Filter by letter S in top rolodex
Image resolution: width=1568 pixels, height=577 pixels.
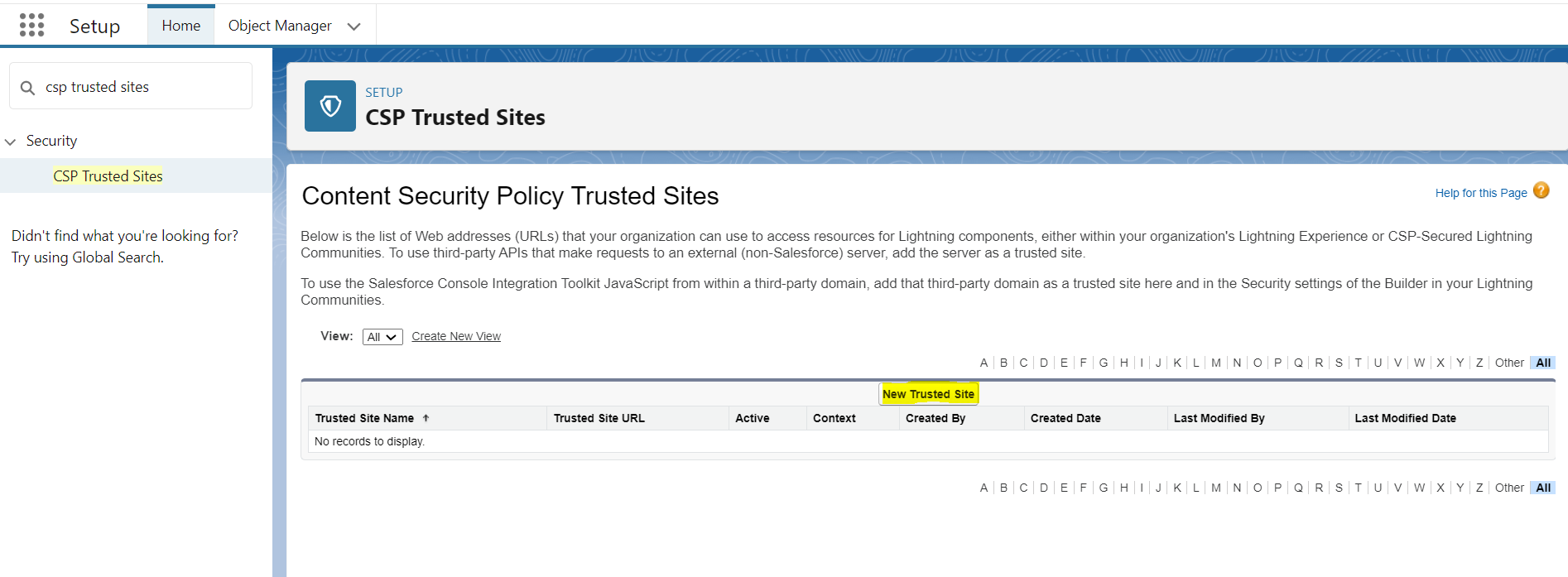[x=1339, y=363]
